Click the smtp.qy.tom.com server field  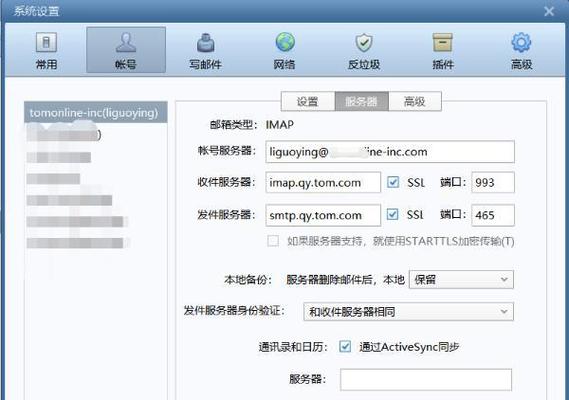coord(323,215)
